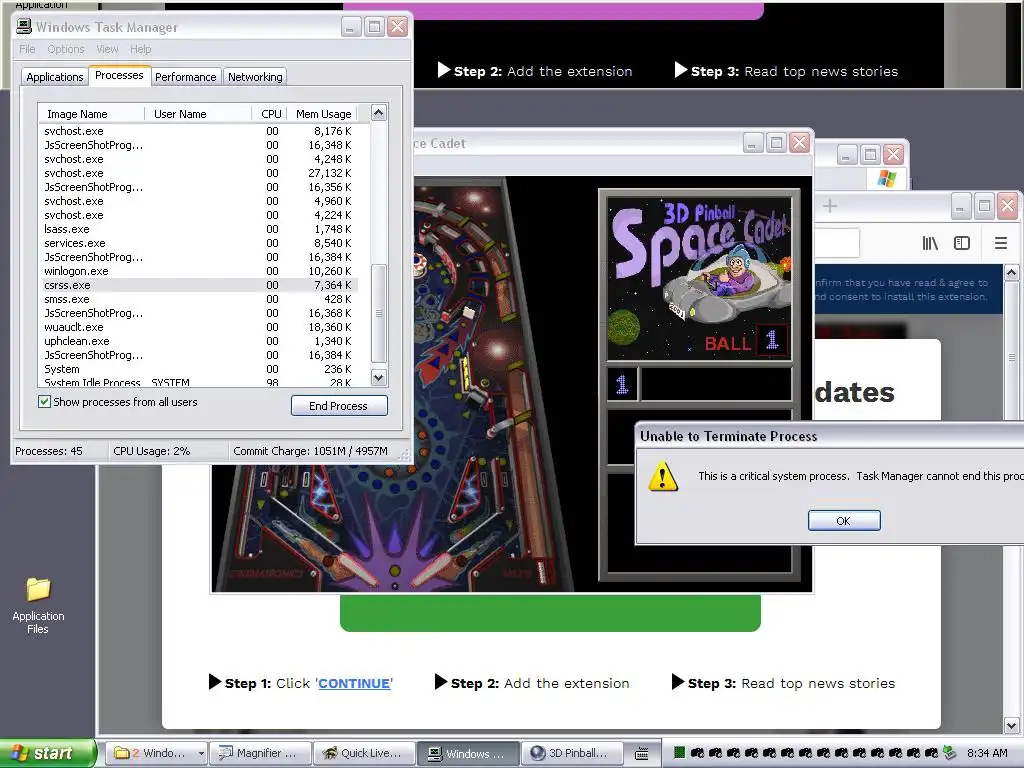
Task: Select the winlogon.exe process row
Action: tap(199, 271)
